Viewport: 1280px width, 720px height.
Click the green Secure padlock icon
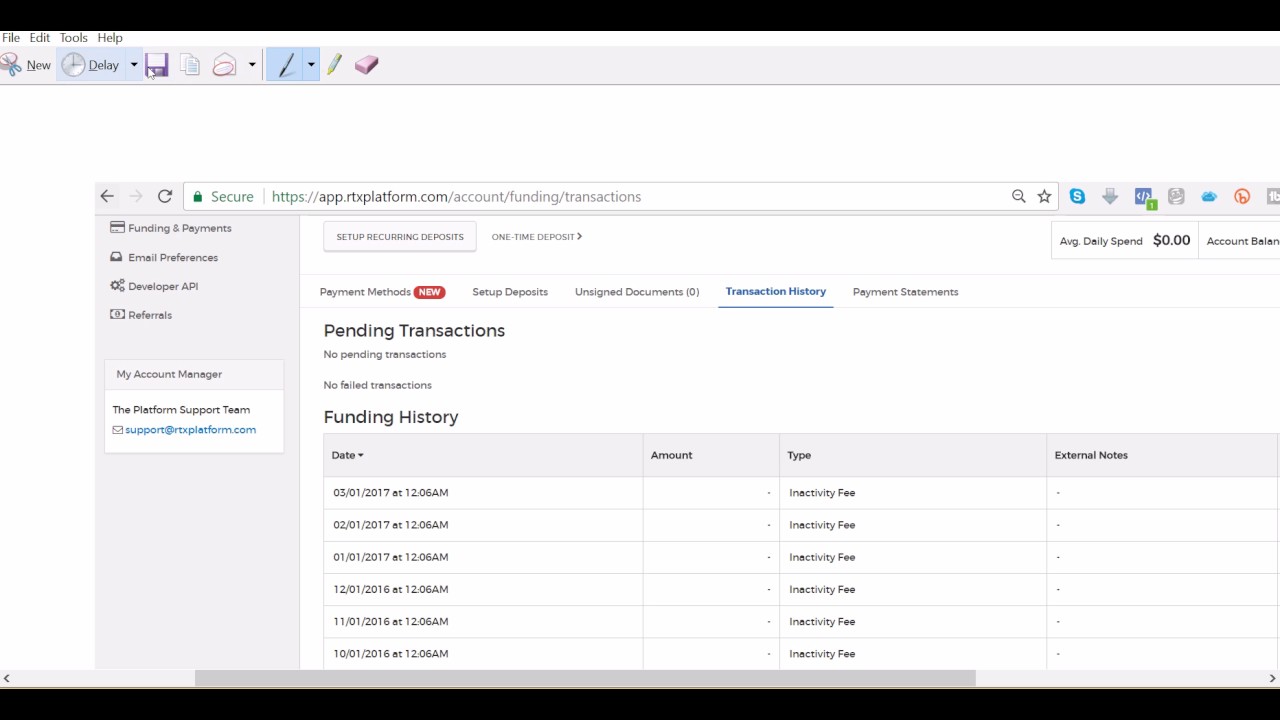(x=198, y=197)
